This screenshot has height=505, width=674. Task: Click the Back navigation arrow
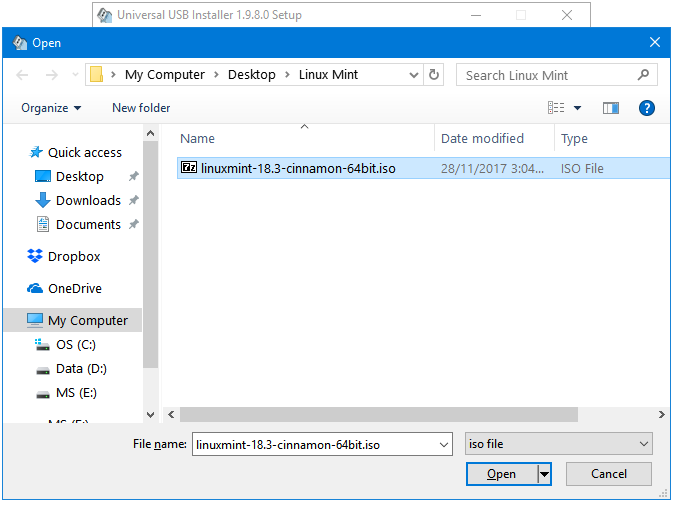[x=22, y=75]
